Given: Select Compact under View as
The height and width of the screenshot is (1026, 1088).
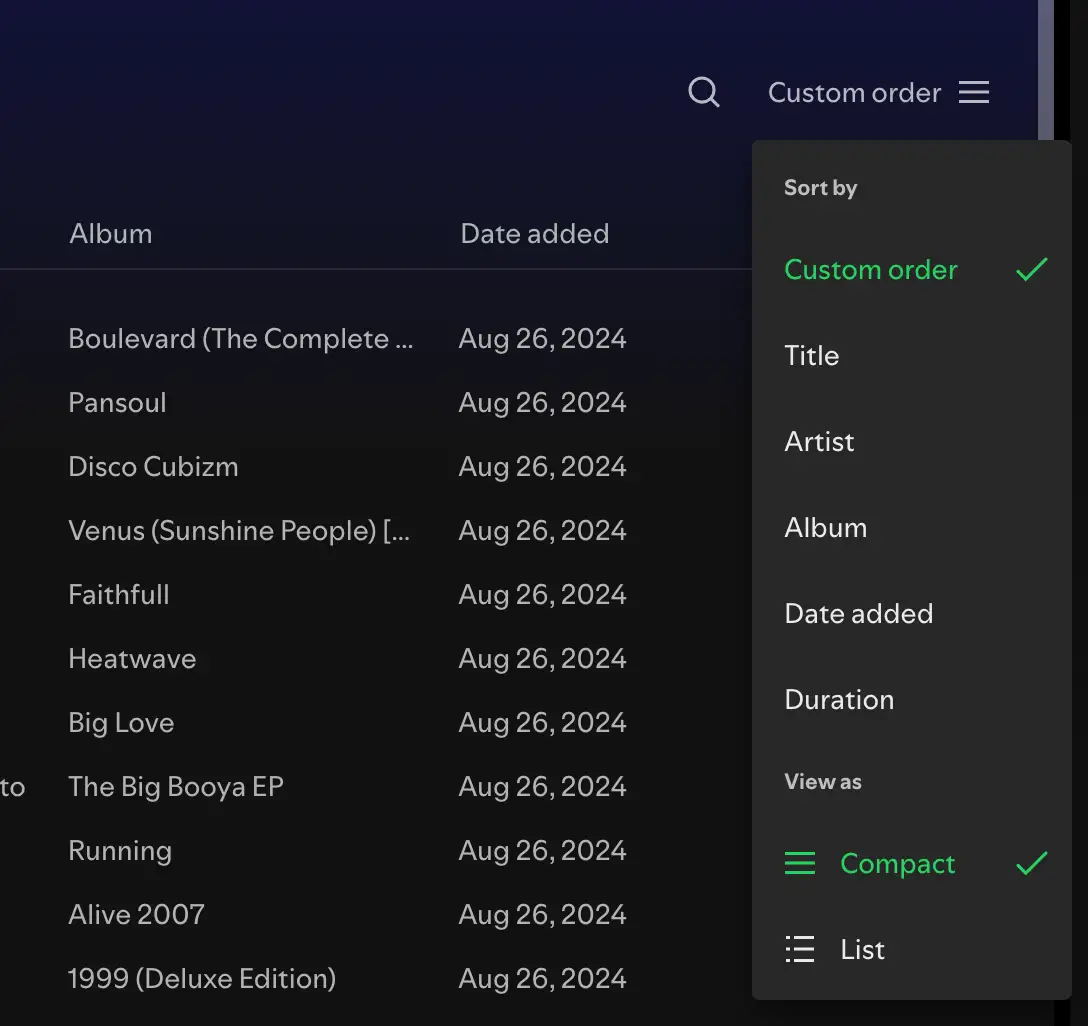Looking at the screenshot, I should click(897, 863).
